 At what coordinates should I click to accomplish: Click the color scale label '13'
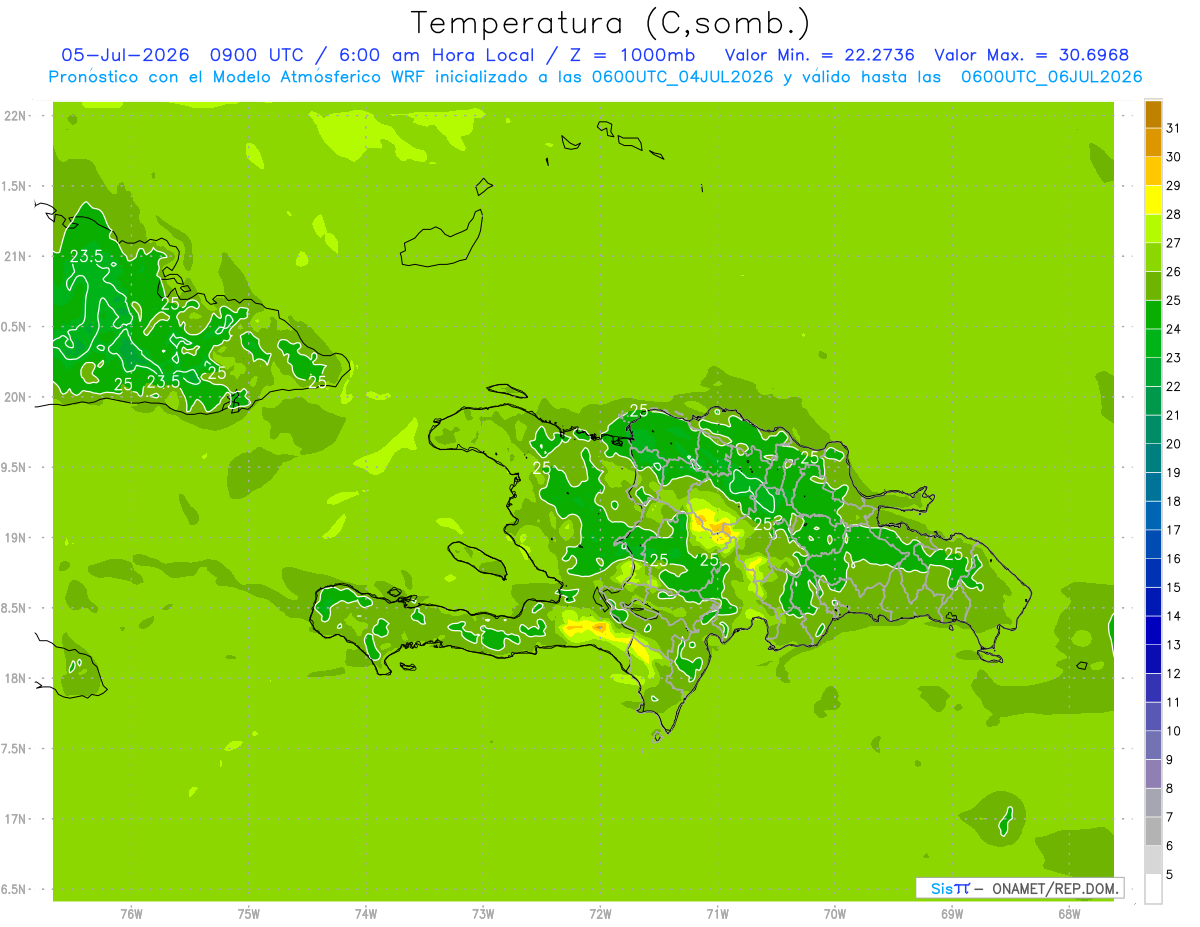(x=1173, y=645)
